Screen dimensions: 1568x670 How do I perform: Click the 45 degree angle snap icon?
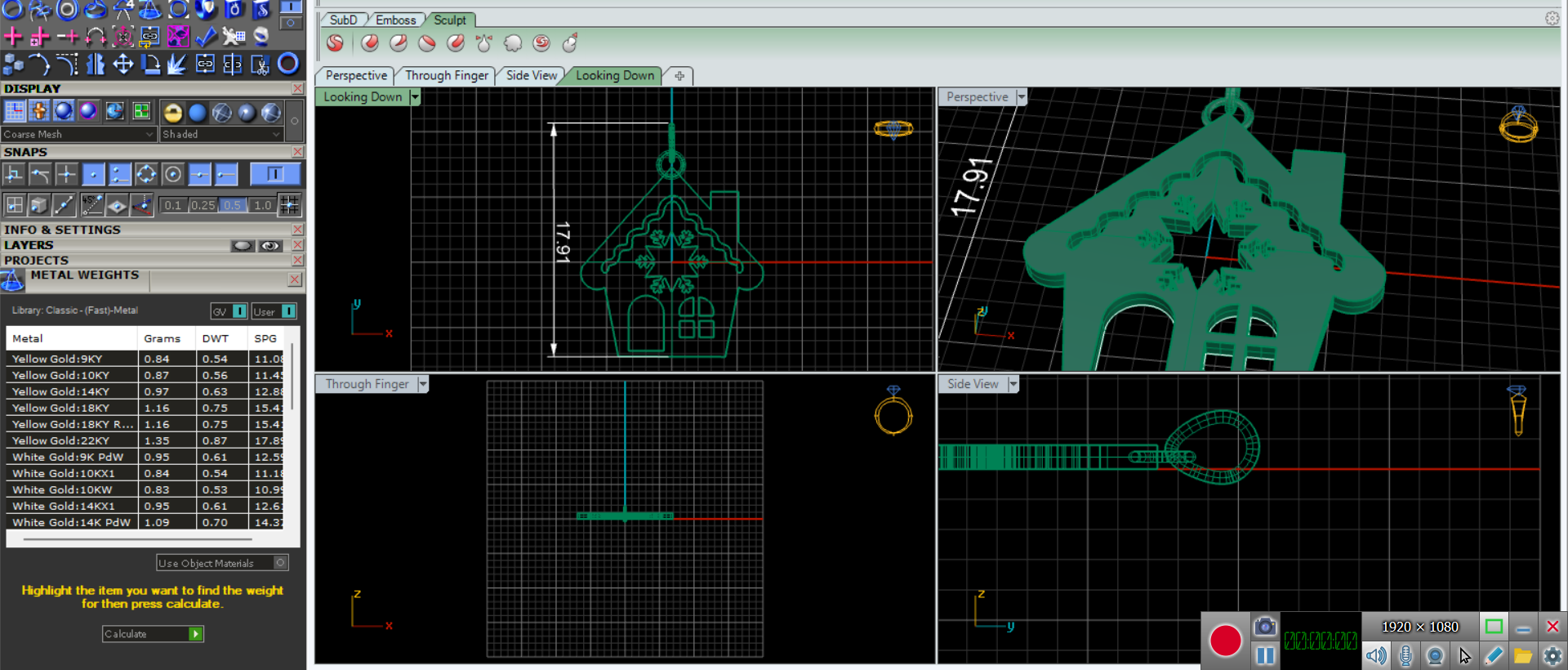[x=91, y=205]
